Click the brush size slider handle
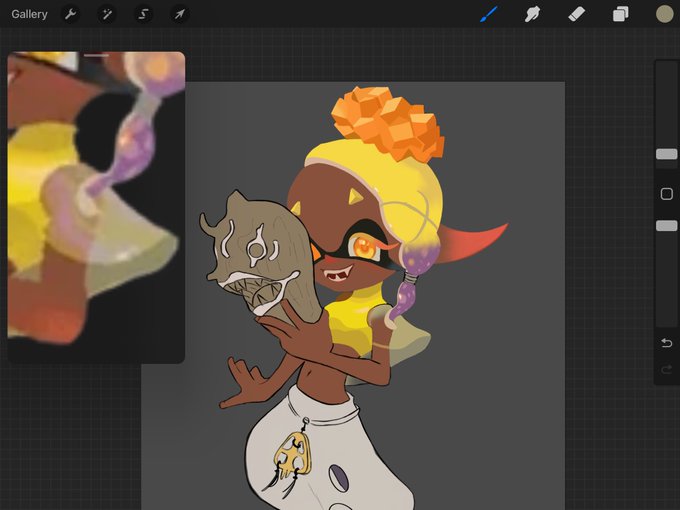This screenshot has width=680, height=510. [x=667, y=154]
